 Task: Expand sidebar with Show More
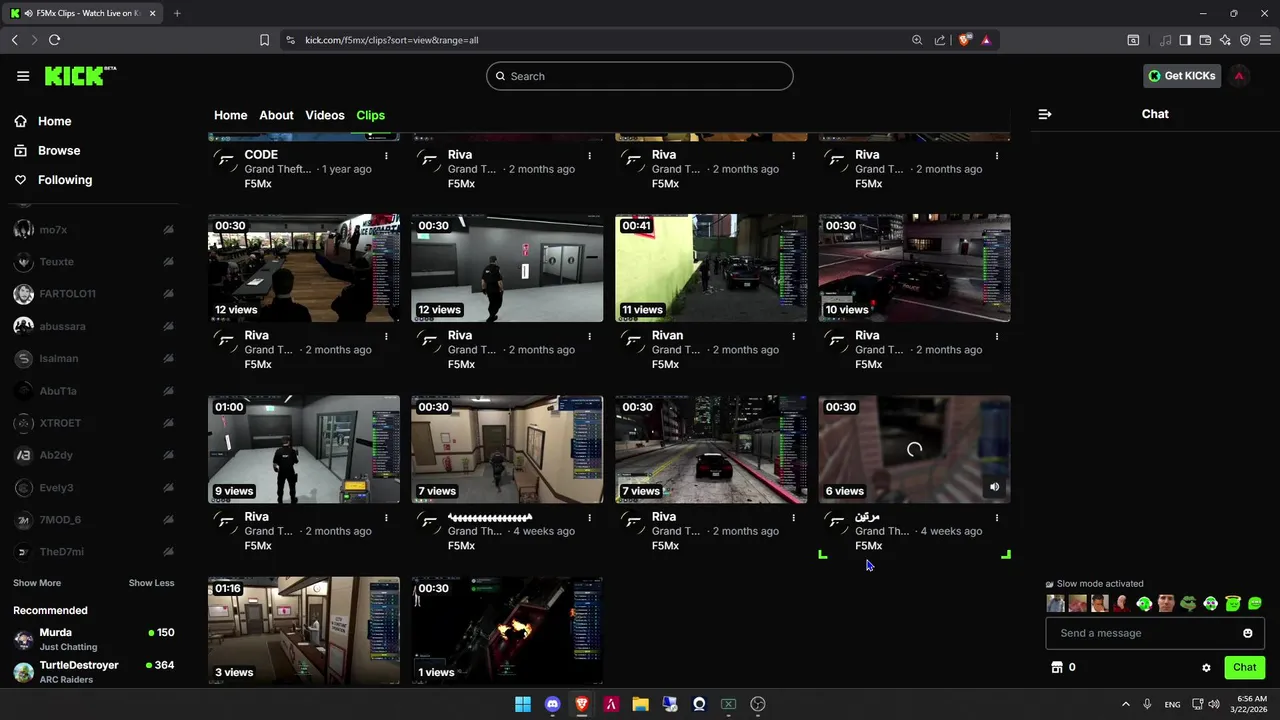37,583
